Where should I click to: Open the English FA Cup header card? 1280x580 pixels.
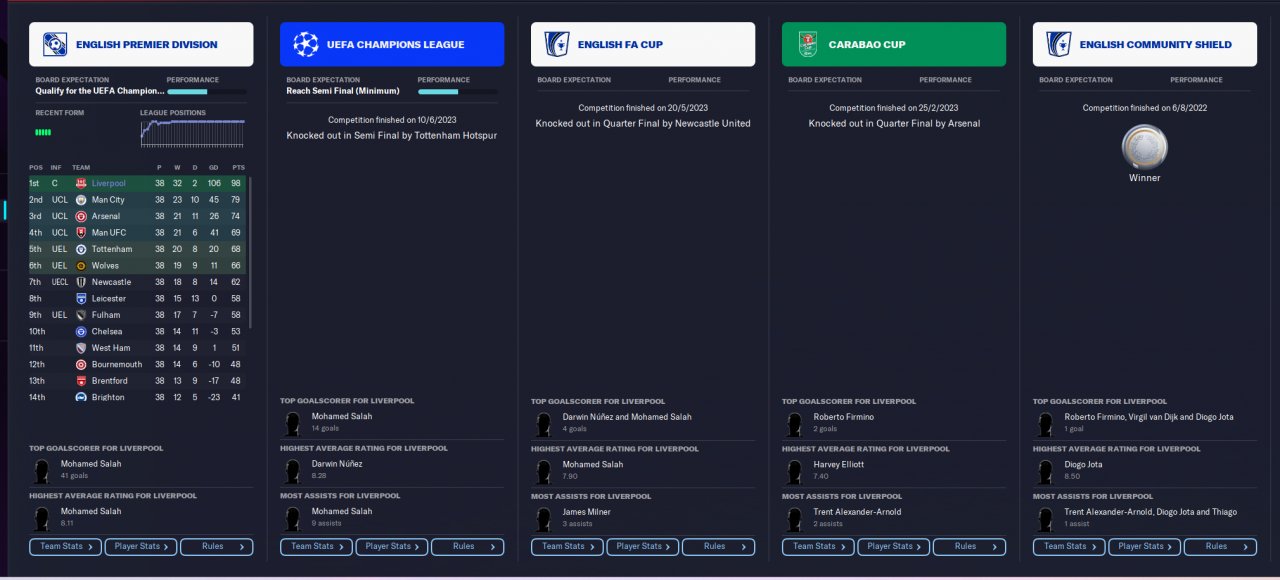(643, 44)
